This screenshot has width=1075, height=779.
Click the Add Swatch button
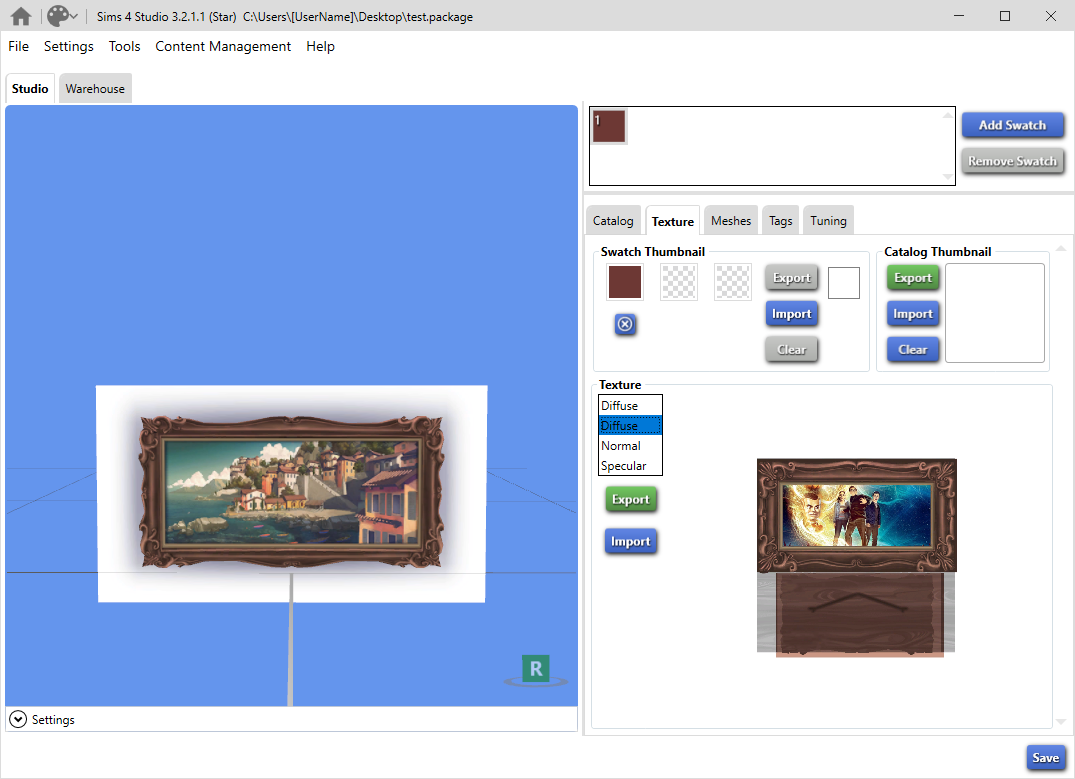(x=1013, y=125)
